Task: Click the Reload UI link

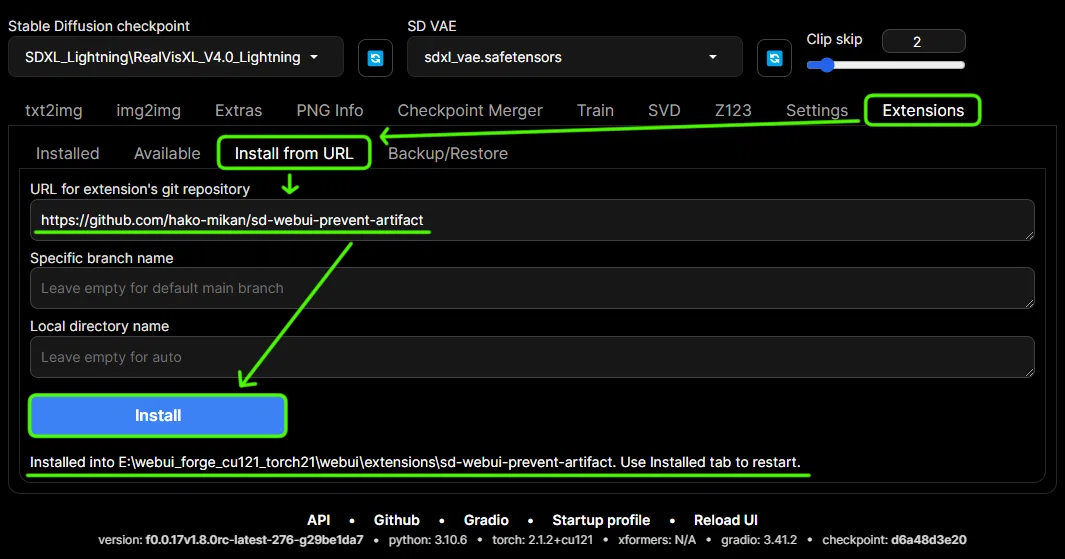Action: 725,520
